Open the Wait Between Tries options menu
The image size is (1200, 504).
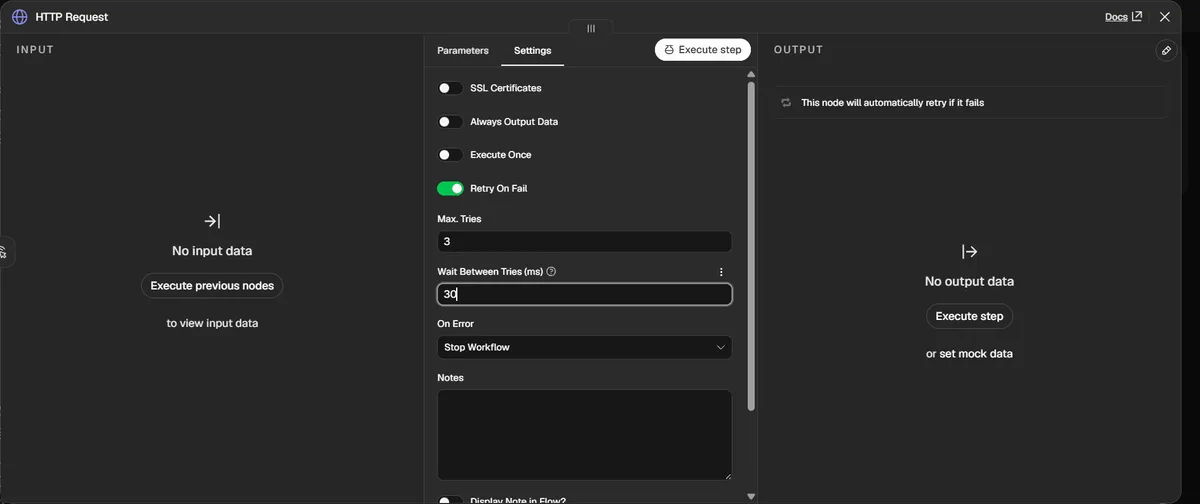click(721, 271)
